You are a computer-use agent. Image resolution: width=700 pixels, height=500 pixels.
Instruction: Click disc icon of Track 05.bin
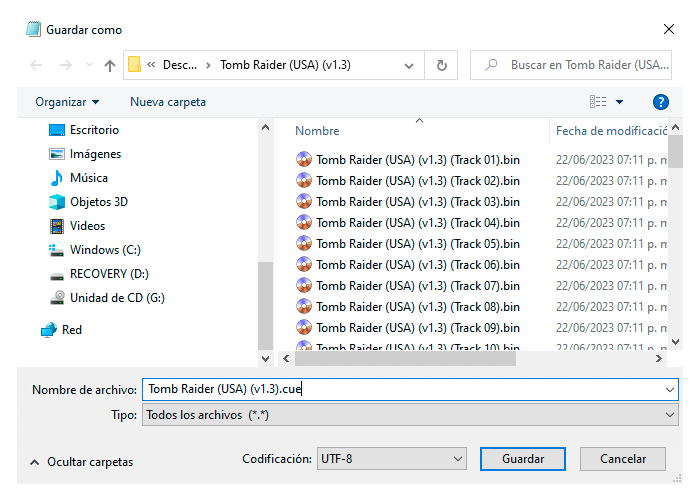(304, 243)
